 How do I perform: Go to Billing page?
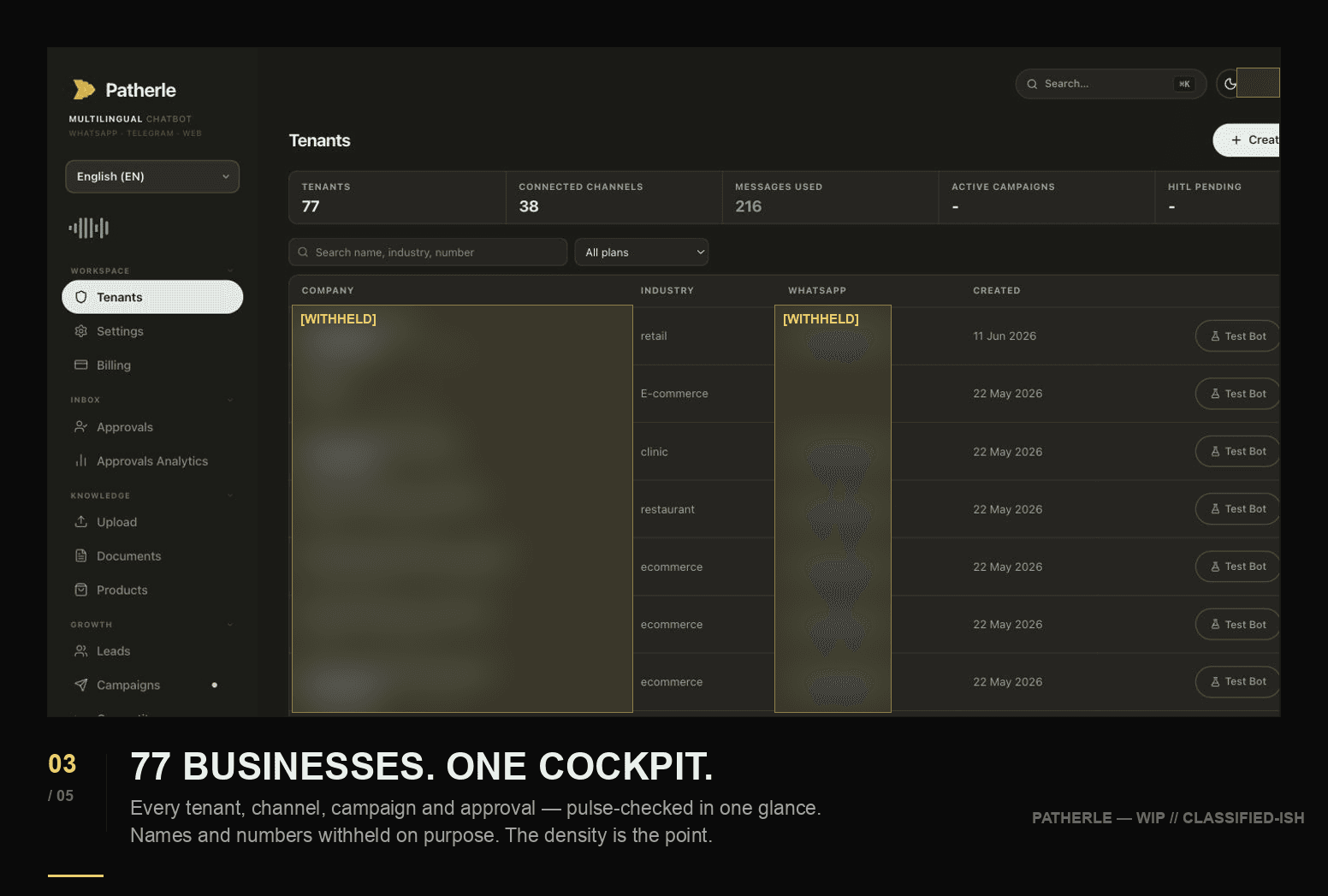click(x=152, y=365)
